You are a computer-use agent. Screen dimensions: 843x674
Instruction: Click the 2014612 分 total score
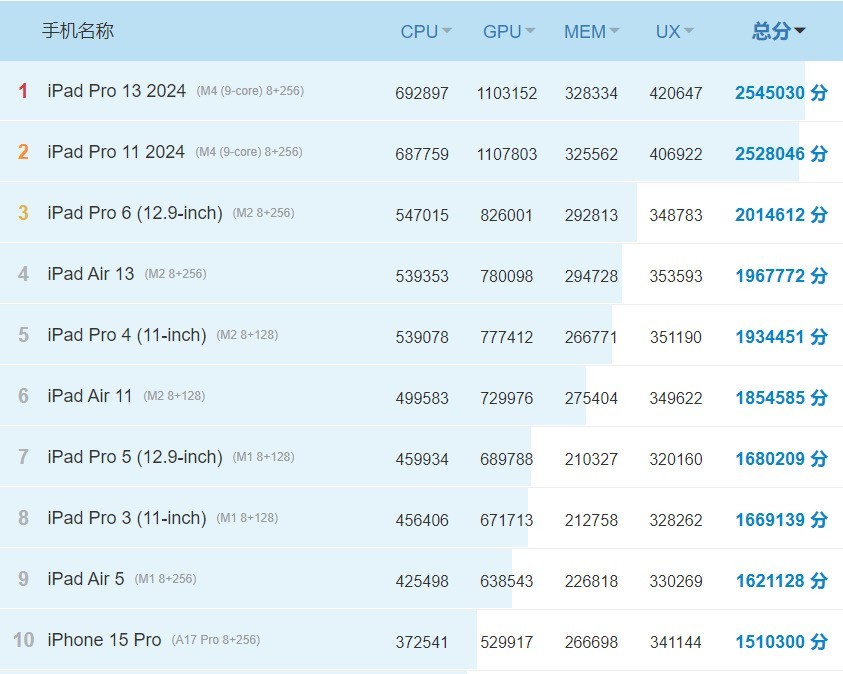(x=781, y=214)
